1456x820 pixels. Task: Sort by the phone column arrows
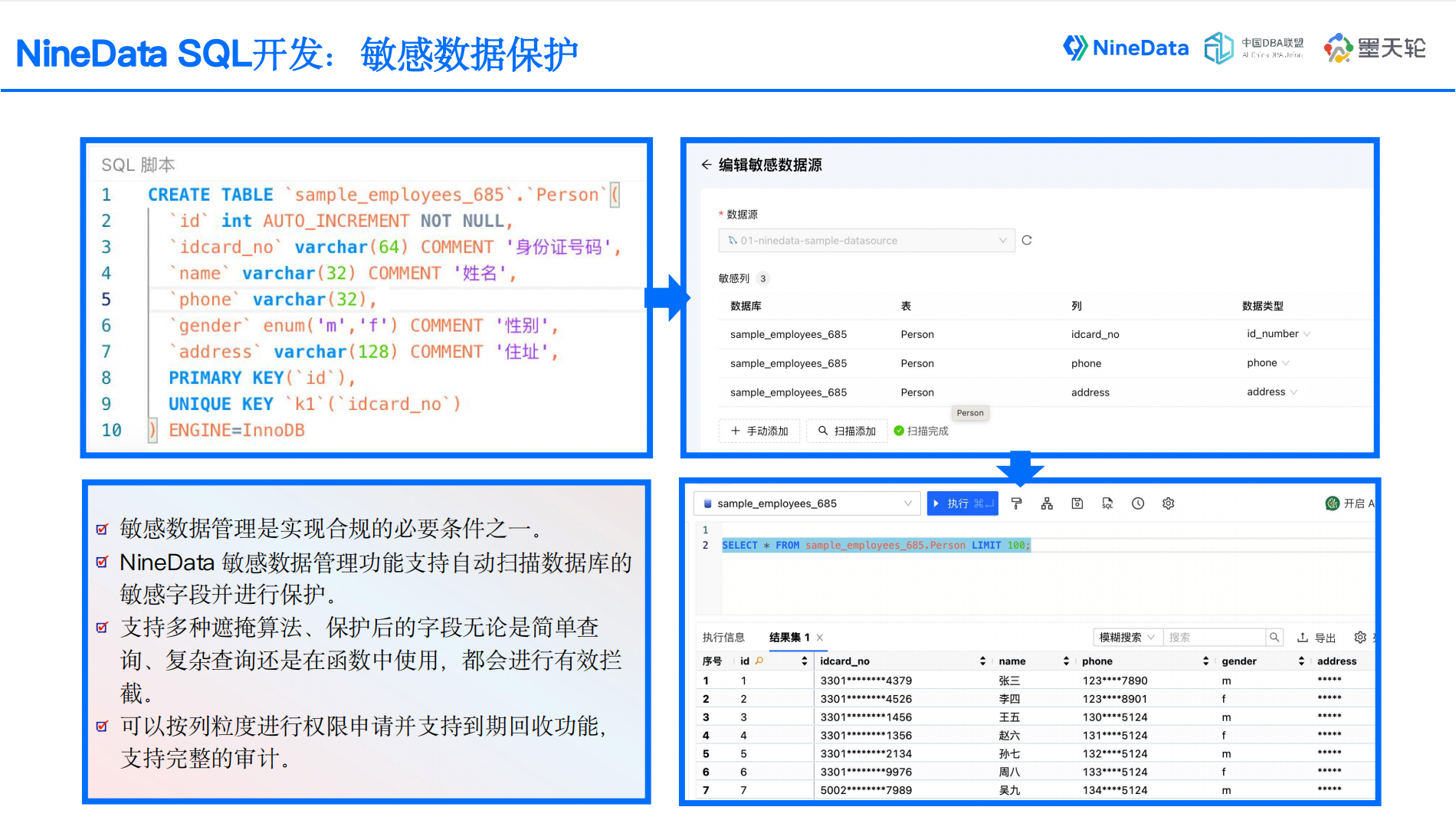tap(1205, 661)
